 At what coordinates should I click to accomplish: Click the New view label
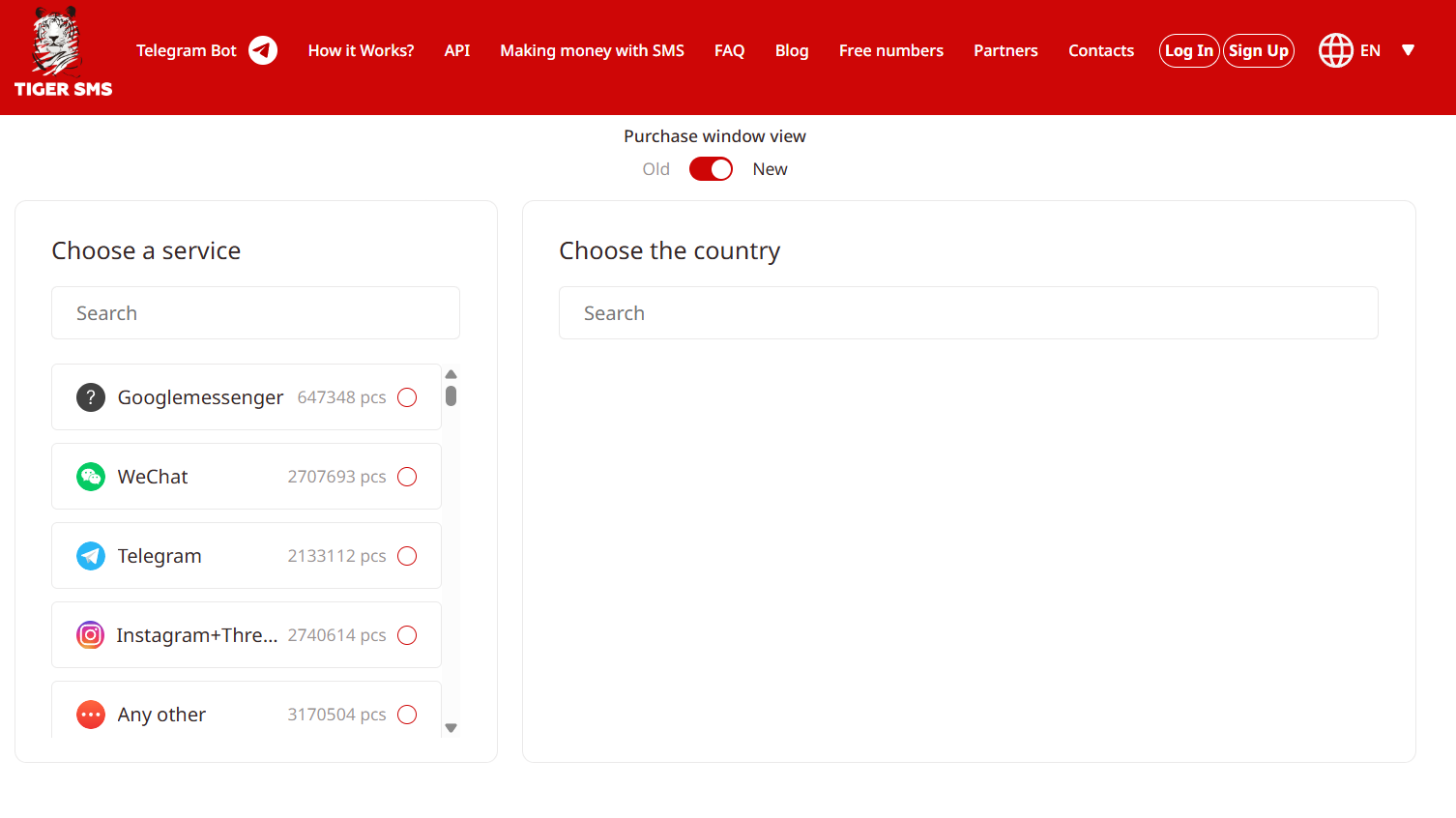tap(771, 169)
